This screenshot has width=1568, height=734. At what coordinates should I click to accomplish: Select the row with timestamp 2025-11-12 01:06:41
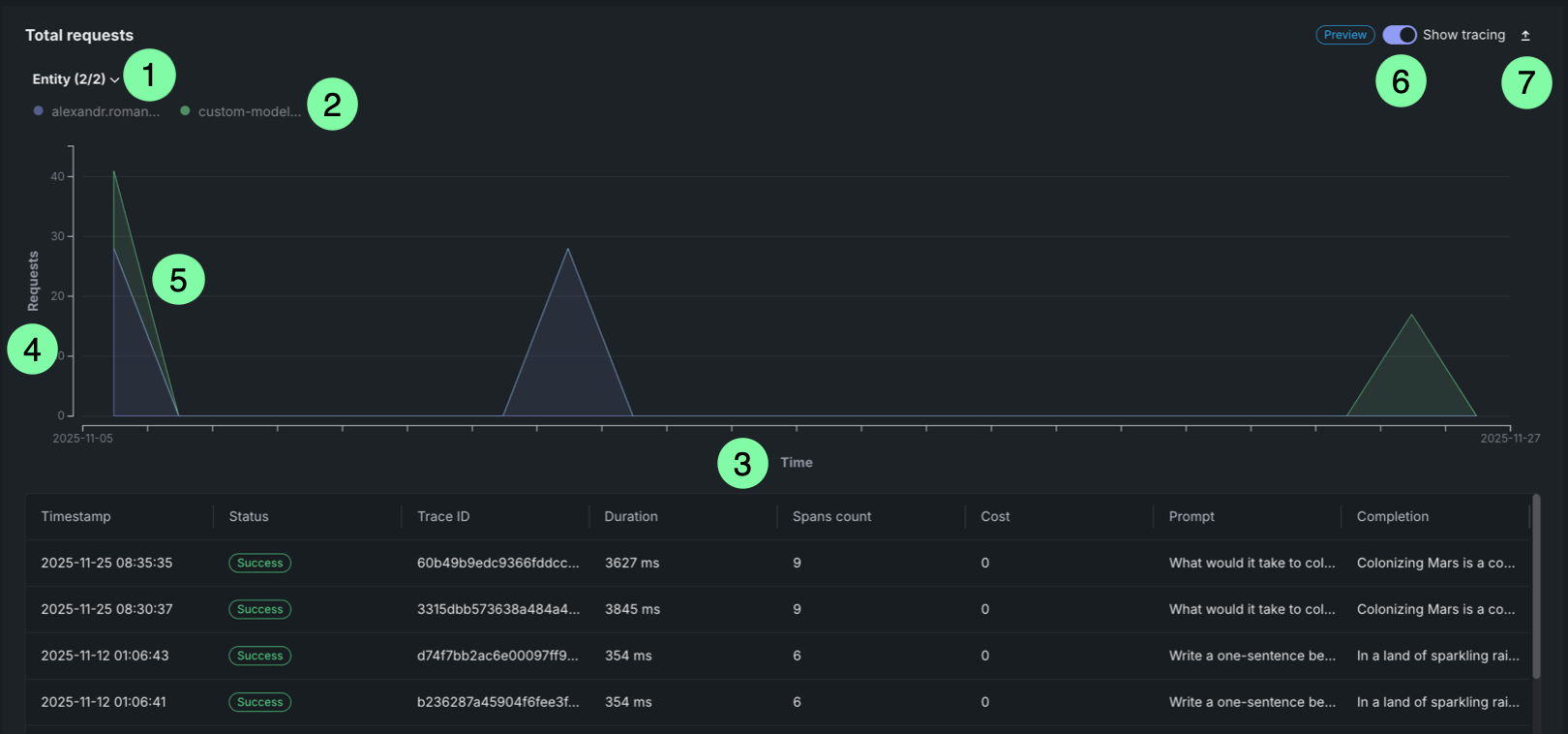[104, 703]
